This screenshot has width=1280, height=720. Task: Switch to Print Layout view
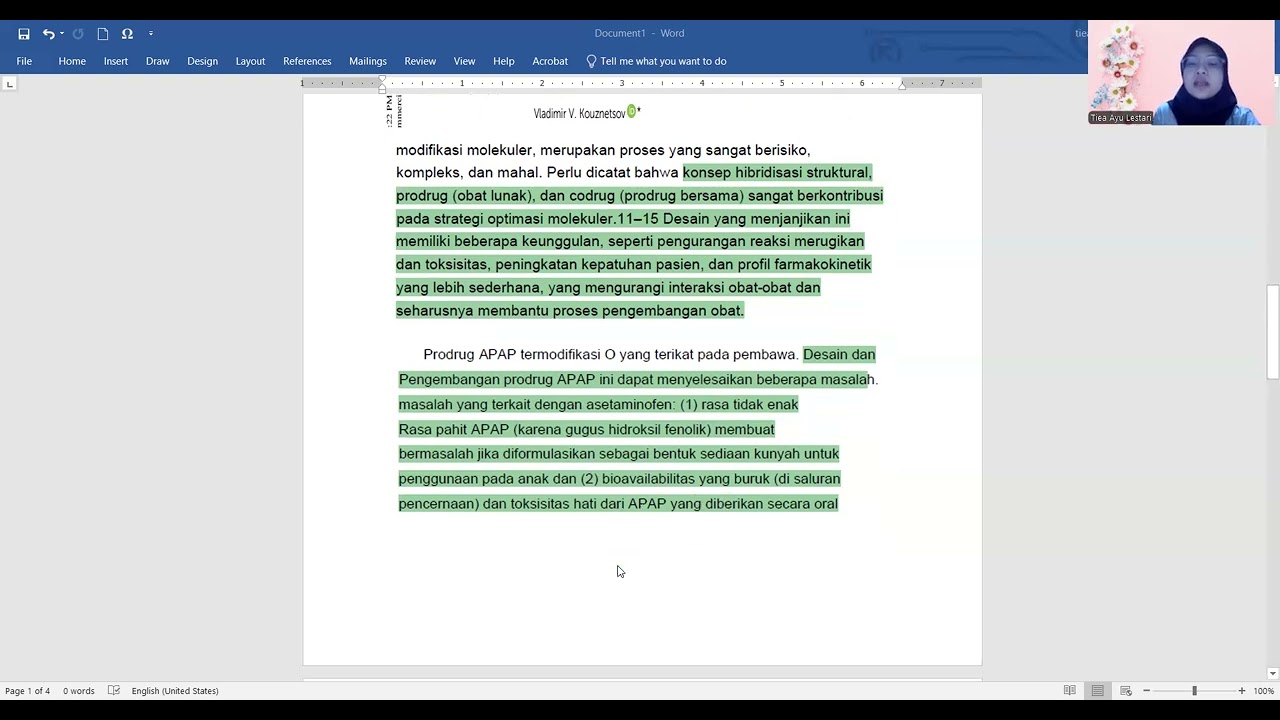pyautogui.click(x=1098, y=691)
